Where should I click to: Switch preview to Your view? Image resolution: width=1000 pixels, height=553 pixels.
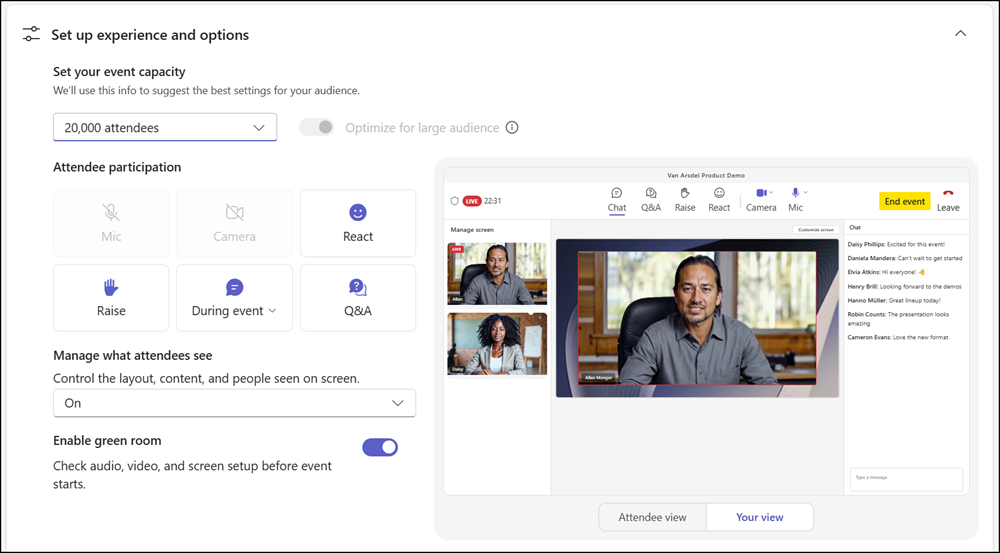[760, 517]
